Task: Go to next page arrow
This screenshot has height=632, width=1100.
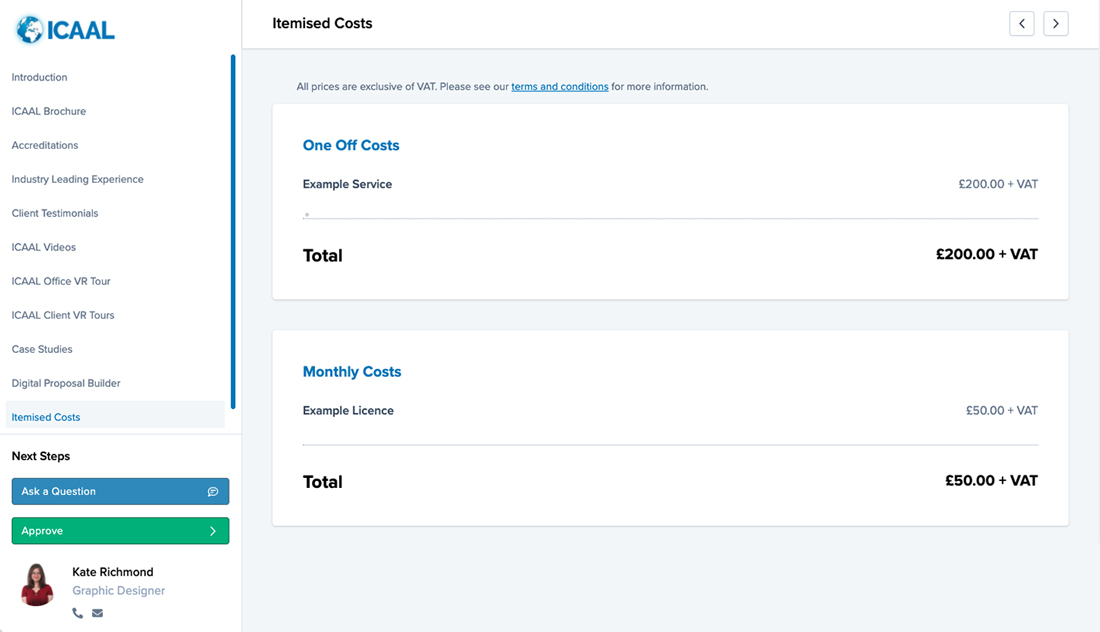Action: [x=1055, y=24]
